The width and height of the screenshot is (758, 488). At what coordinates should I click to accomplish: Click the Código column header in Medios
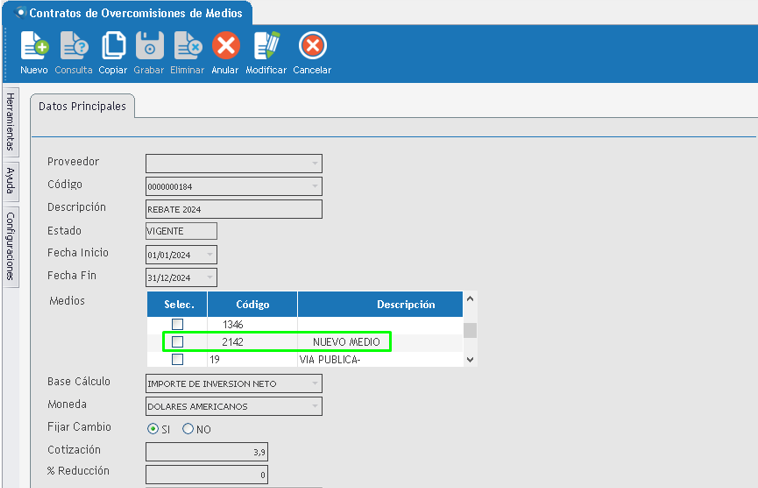[x=252, y=304]
